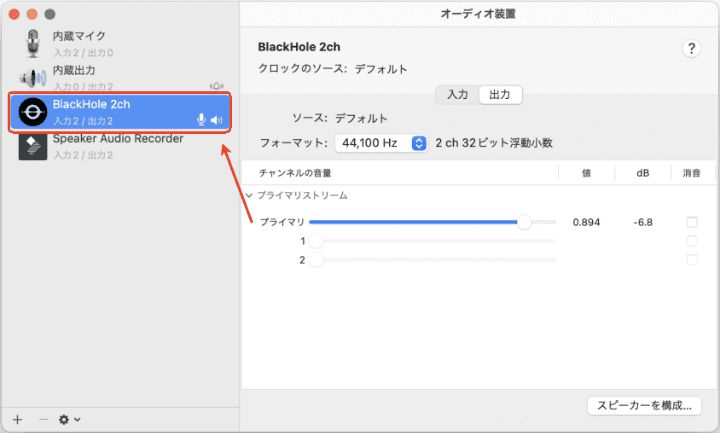The height and width of the screenshot is (433, 720).
Task: Toggle mute checkbox for channel 1
Action: coord(691,241)
